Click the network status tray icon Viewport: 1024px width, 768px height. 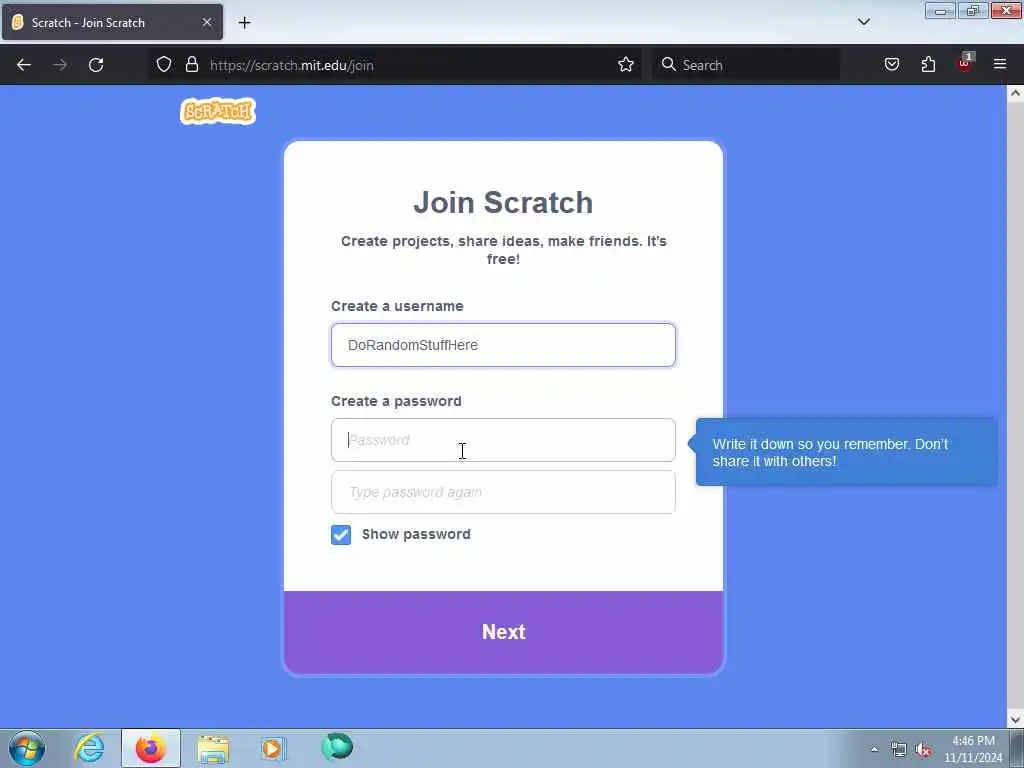pos(899,749)
